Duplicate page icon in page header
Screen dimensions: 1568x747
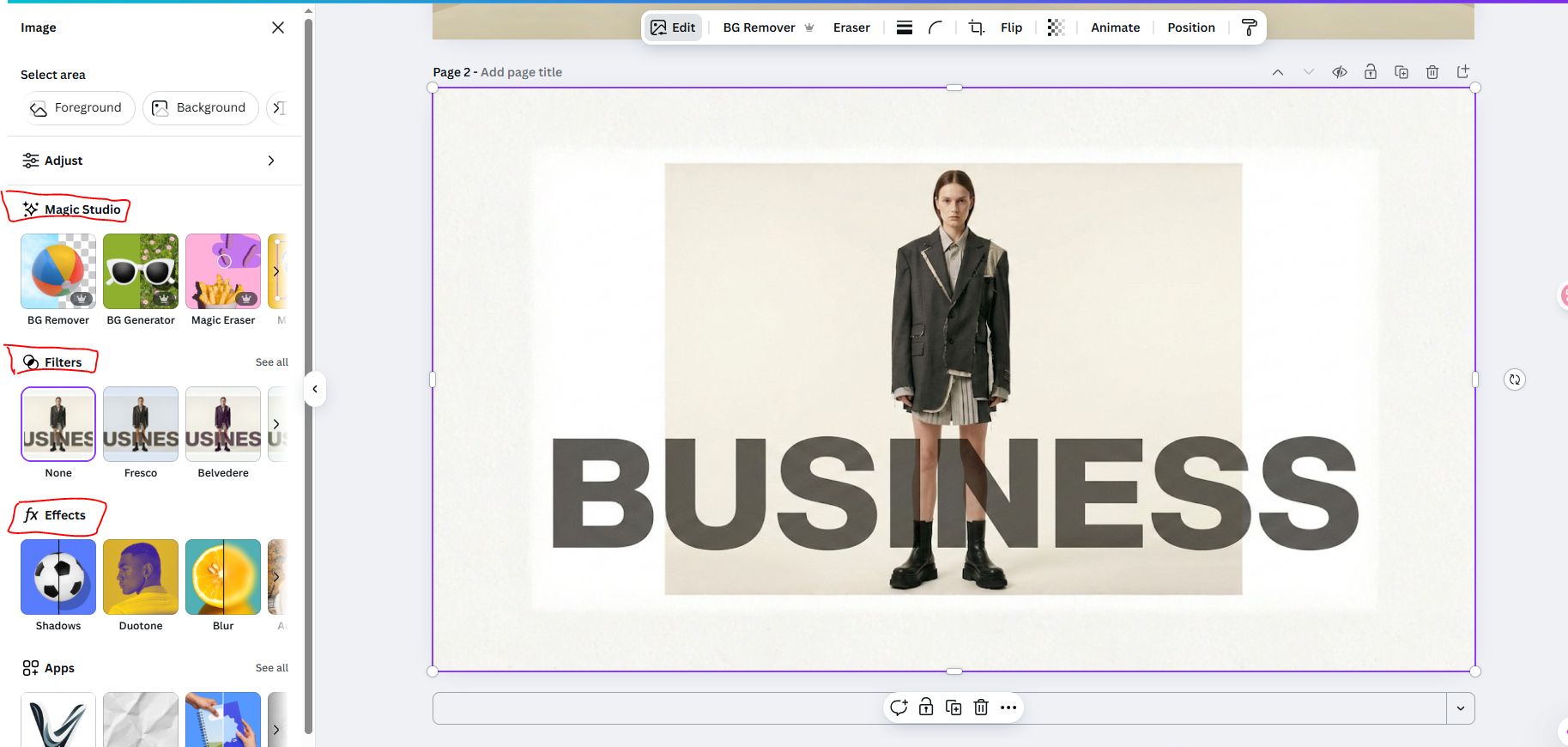1402,72
